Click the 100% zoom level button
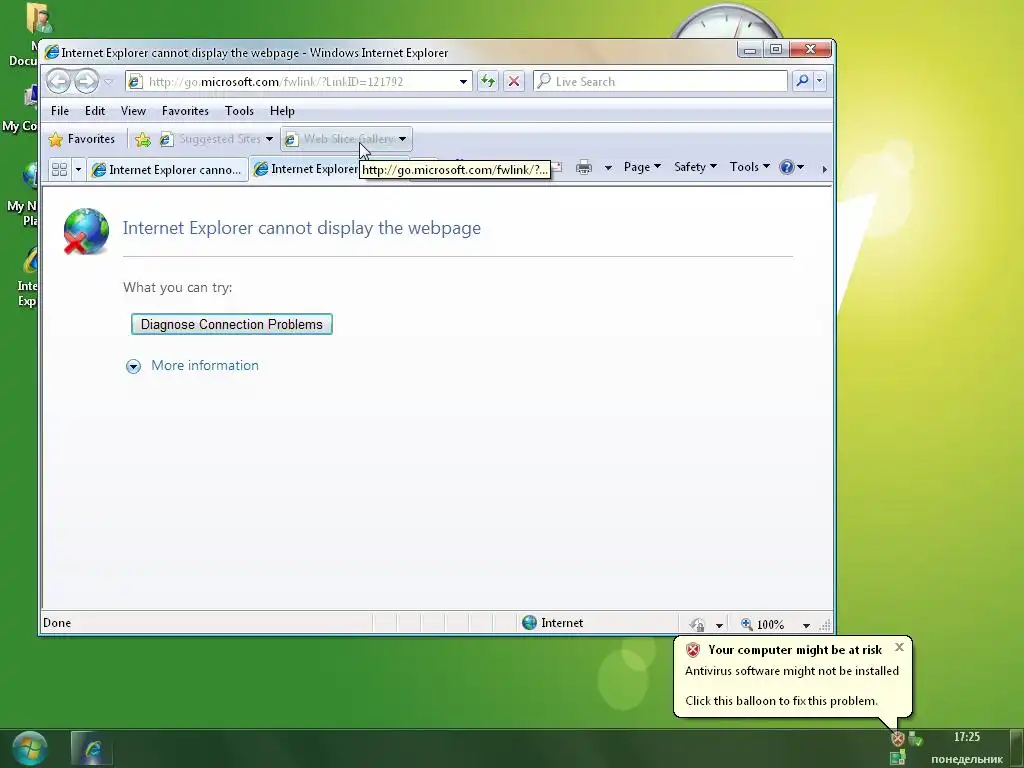Viewport: 1024px width, 768px height. [x=763, y=624]
